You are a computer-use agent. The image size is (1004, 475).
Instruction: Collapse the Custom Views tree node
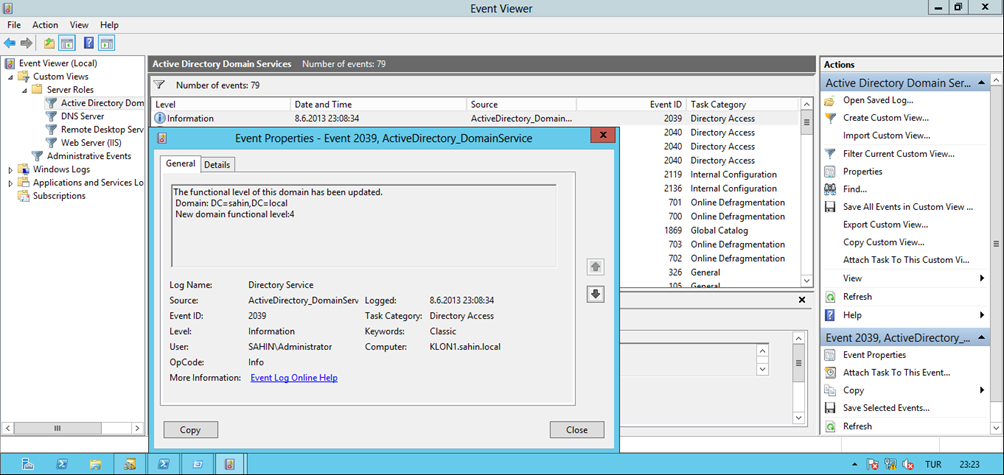pyautogui.click(x=11, y=77)
